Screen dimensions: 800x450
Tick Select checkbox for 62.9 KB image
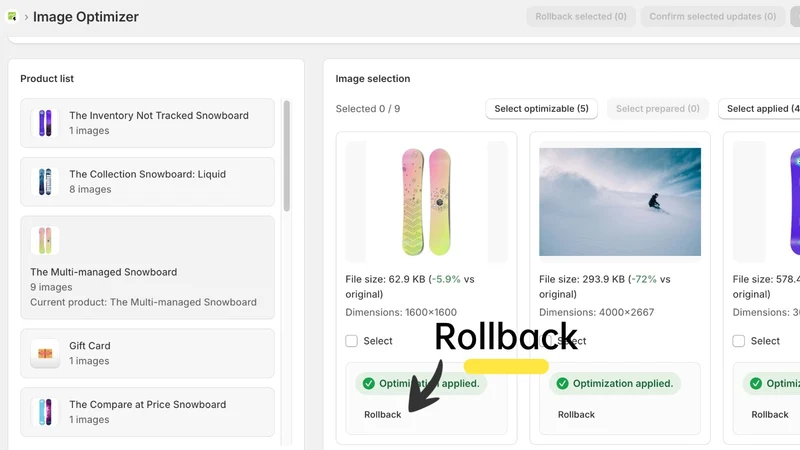[x=352, y=341]
